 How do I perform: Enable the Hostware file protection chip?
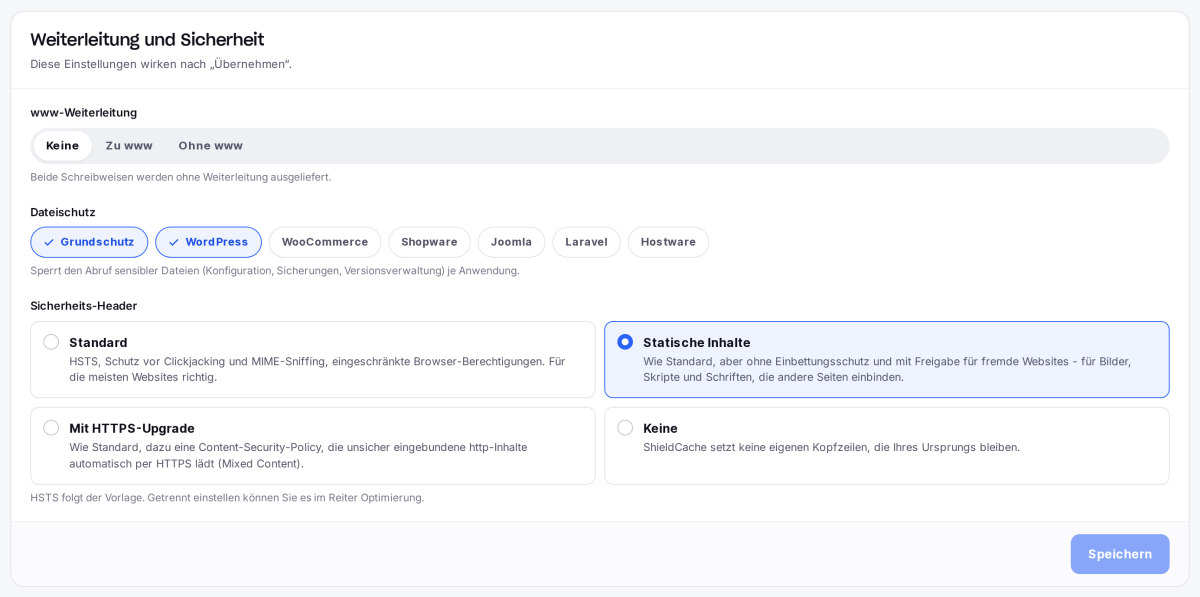coord(668,242)
